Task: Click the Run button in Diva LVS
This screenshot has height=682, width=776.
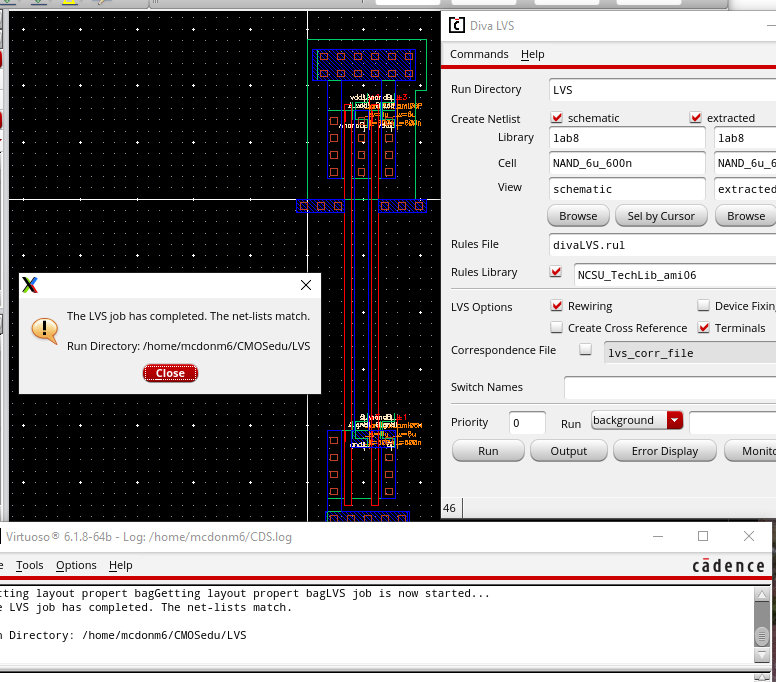Action: [x=488, y=451]
